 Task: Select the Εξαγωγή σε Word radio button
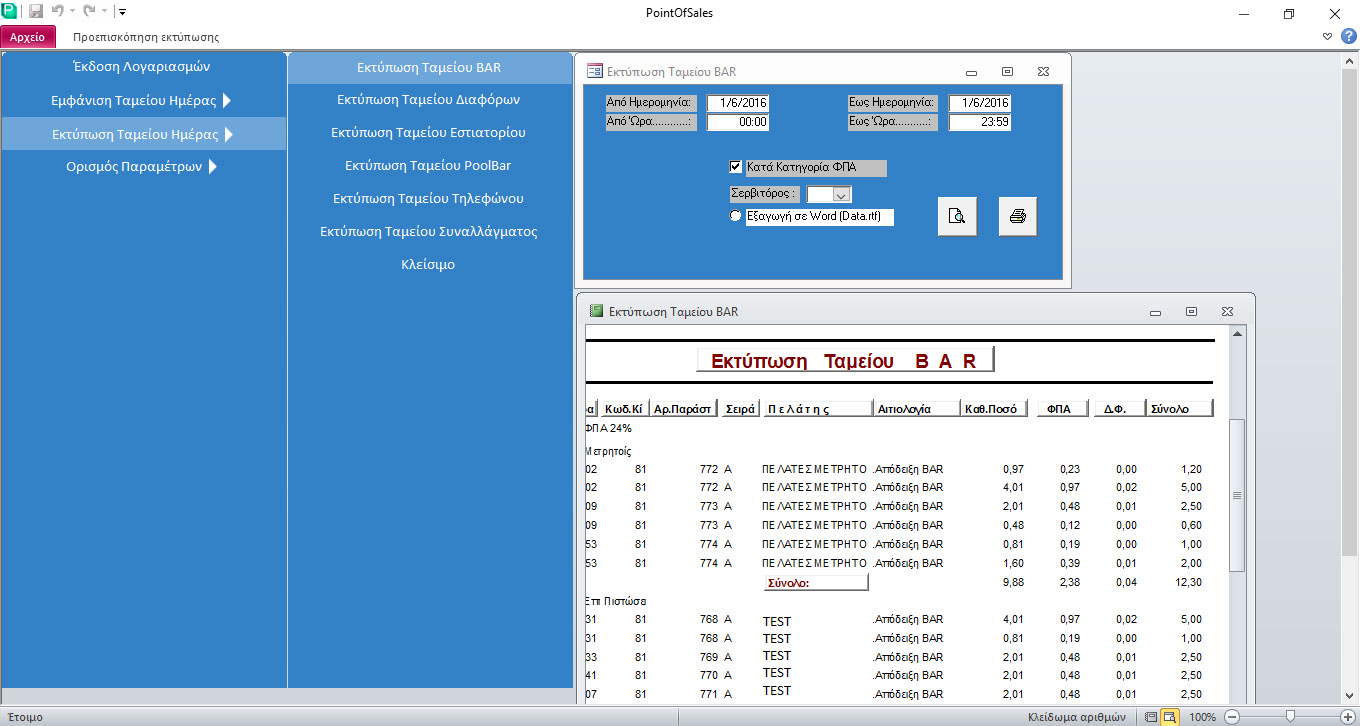pos(737,216)
